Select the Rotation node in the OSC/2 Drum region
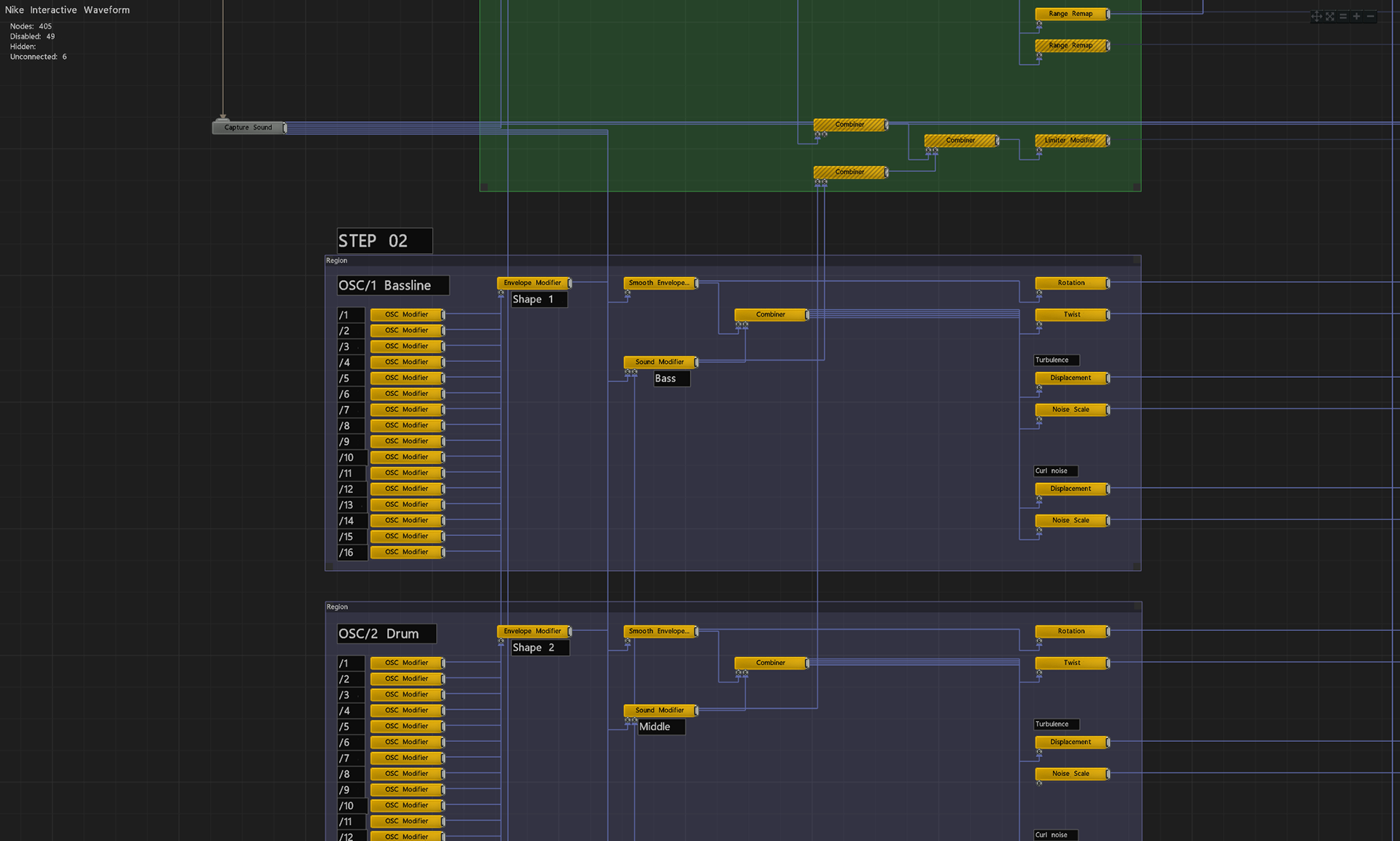Screen dimensions: 1400x841 tap(1070, 631)
